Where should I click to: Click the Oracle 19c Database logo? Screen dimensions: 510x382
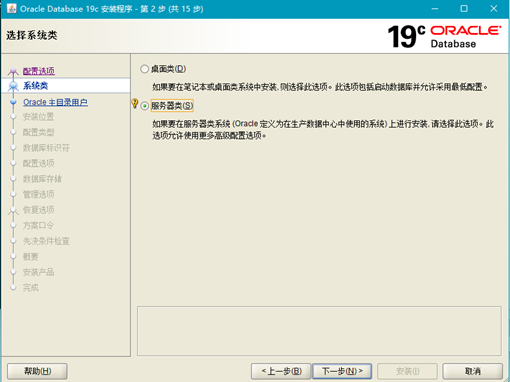[x=444, y=37]
